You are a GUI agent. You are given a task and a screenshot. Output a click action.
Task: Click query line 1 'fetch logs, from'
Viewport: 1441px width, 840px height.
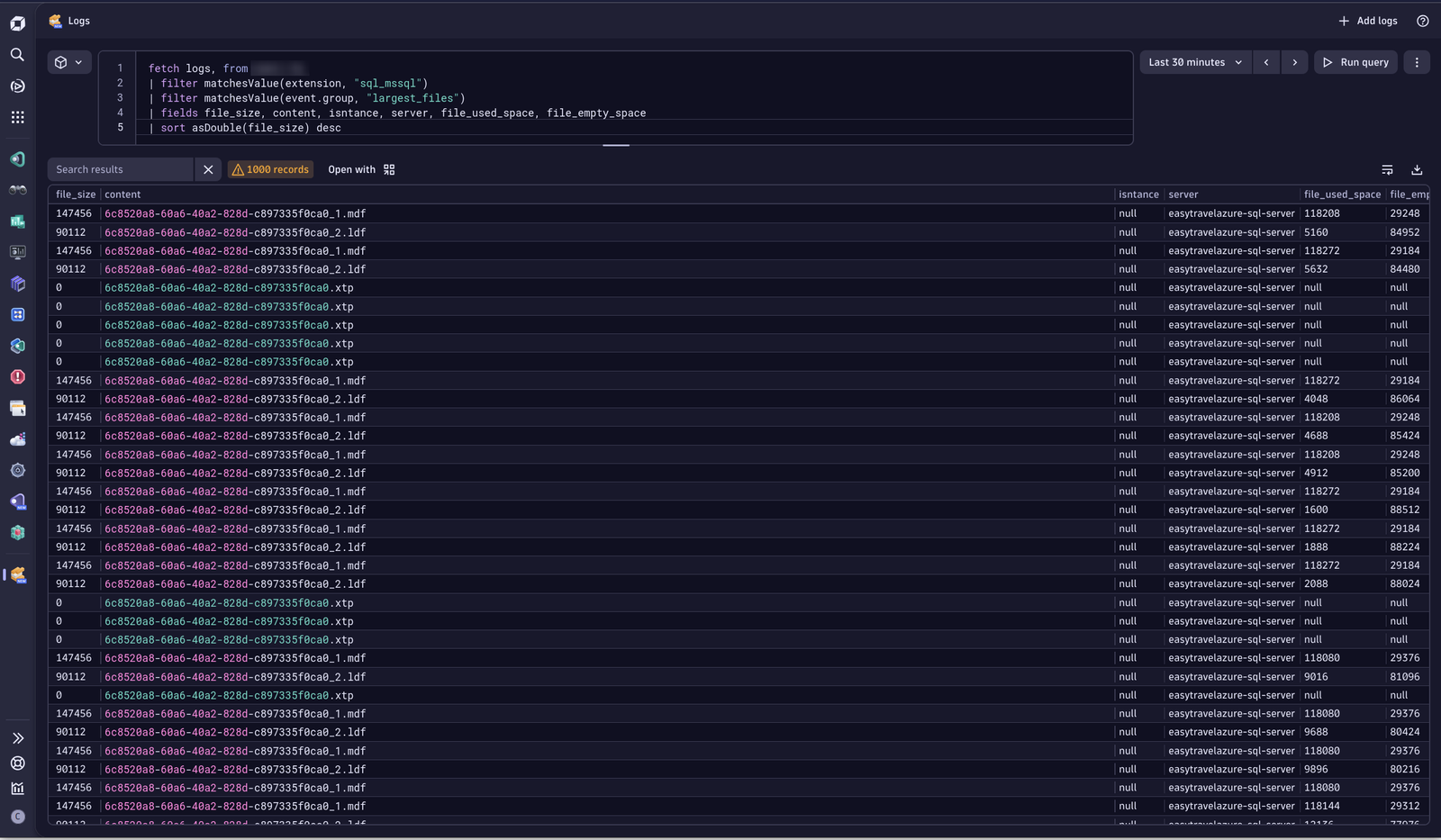[x=198, y=68]
